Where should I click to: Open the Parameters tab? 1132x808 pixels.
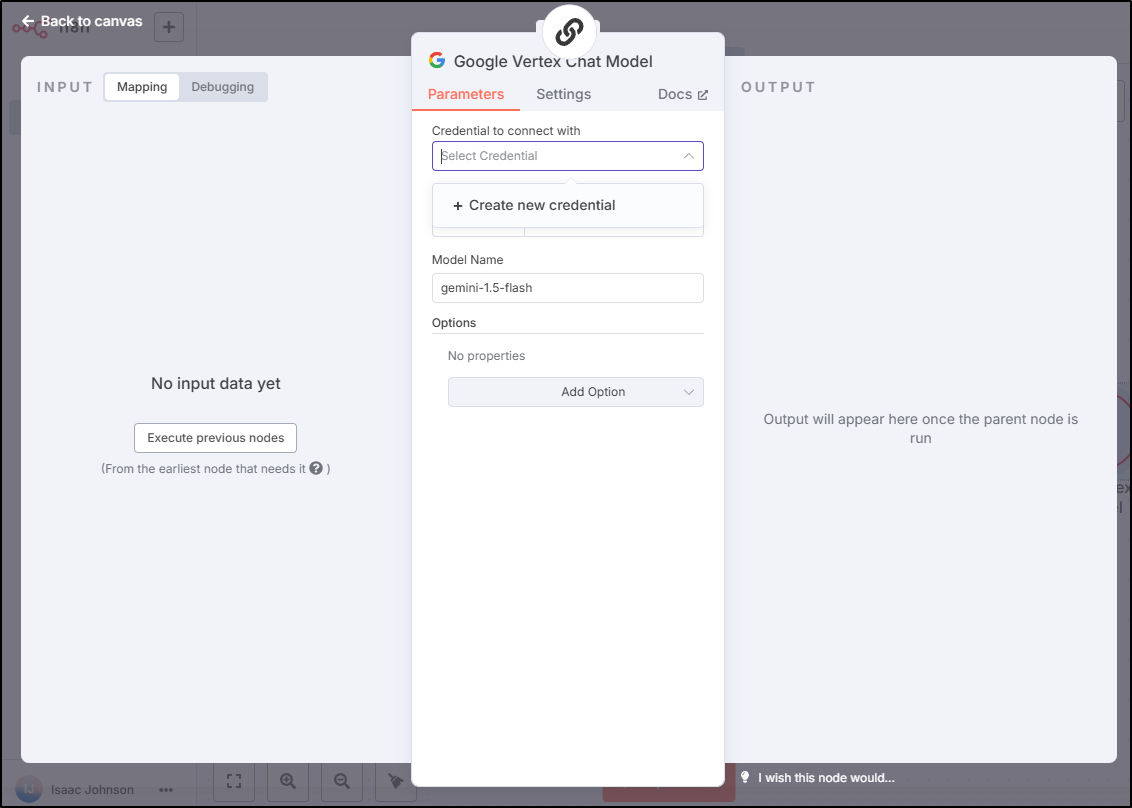[466, 95]
